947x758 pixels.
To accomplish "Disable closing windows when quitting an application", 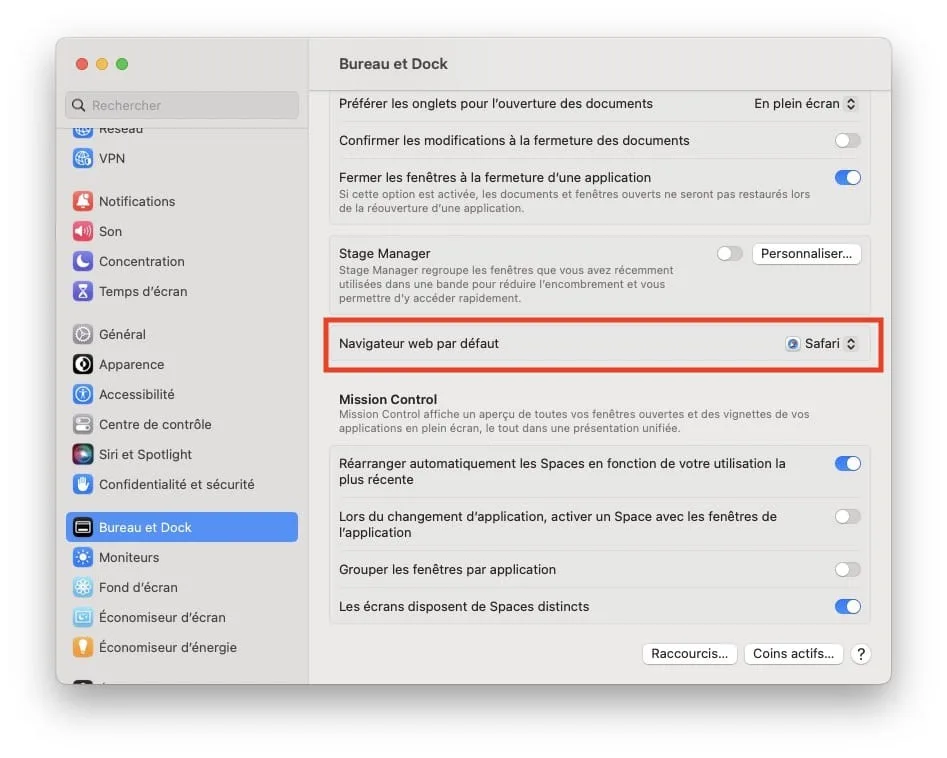I will tap(847, 178).
